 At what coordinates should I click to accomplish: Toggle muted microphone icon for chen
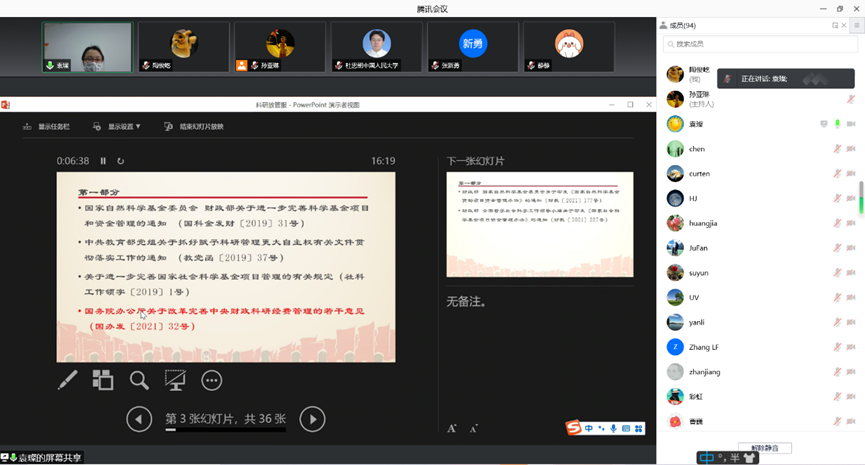[x=837, y=149]
